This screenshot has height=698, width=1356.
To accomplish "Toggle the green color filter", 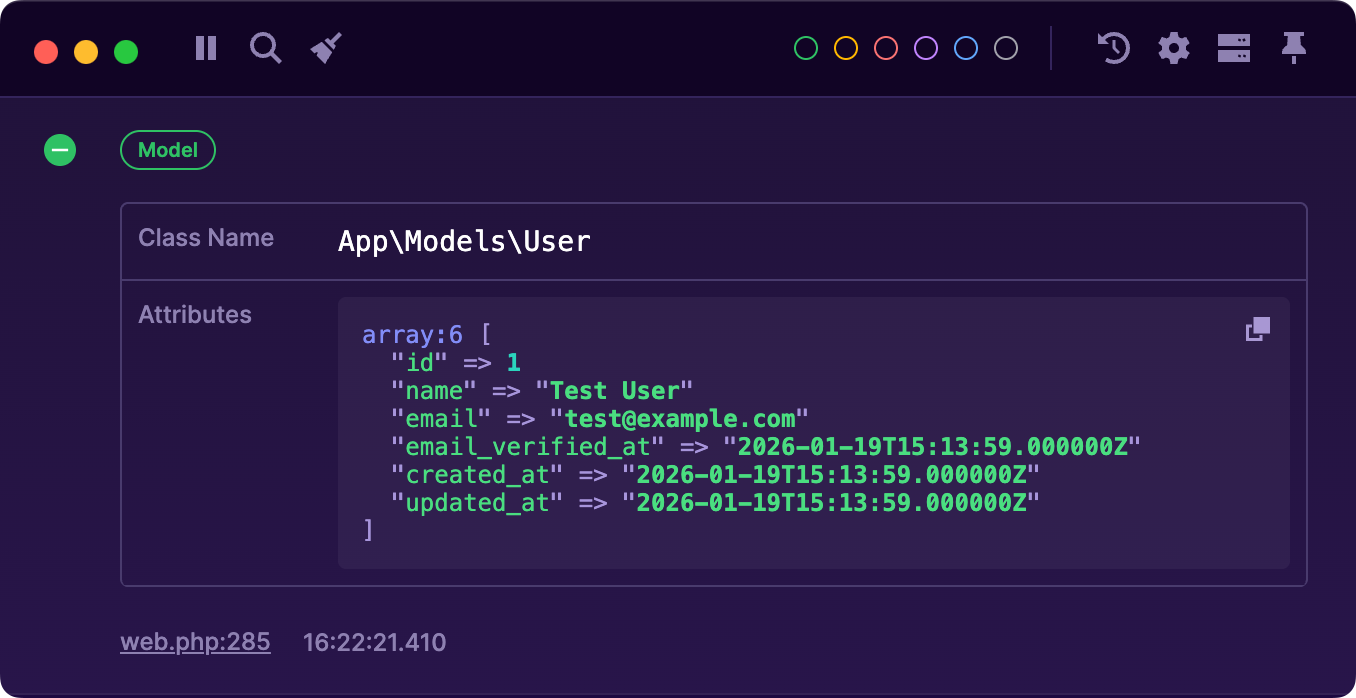I will tap(805, 47).
